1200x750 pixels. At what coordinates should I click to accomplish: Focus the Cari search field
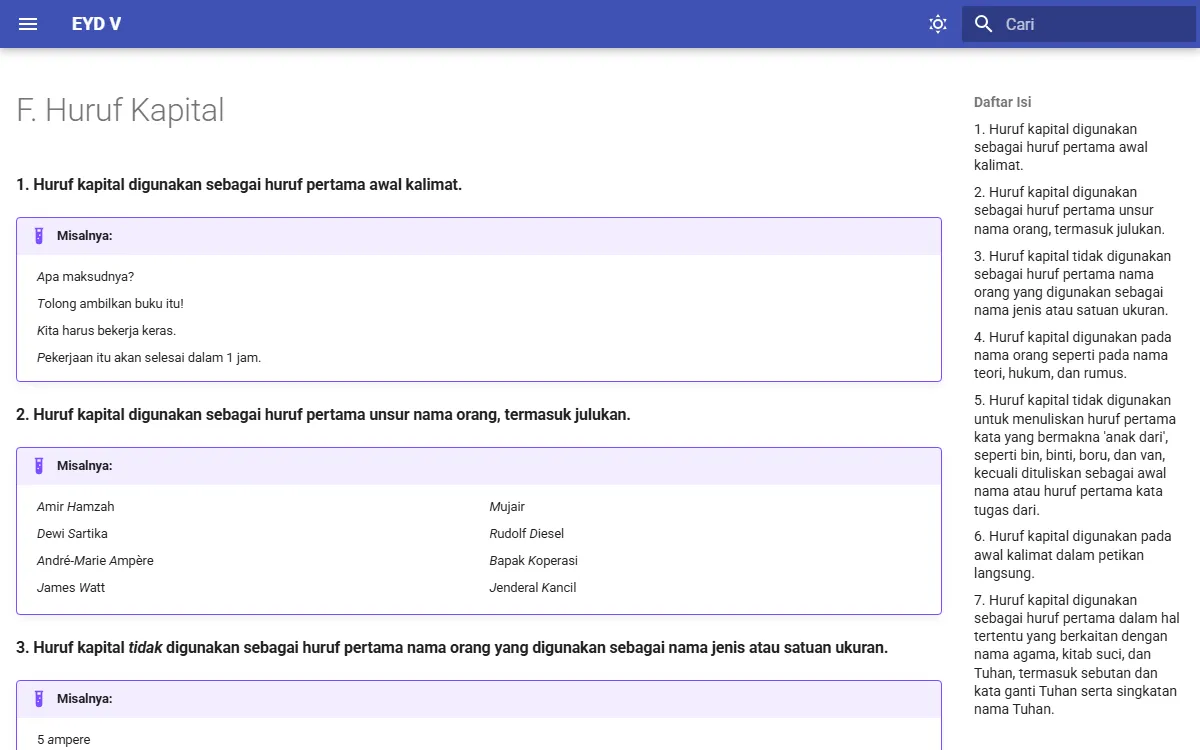click(1079, 24)
